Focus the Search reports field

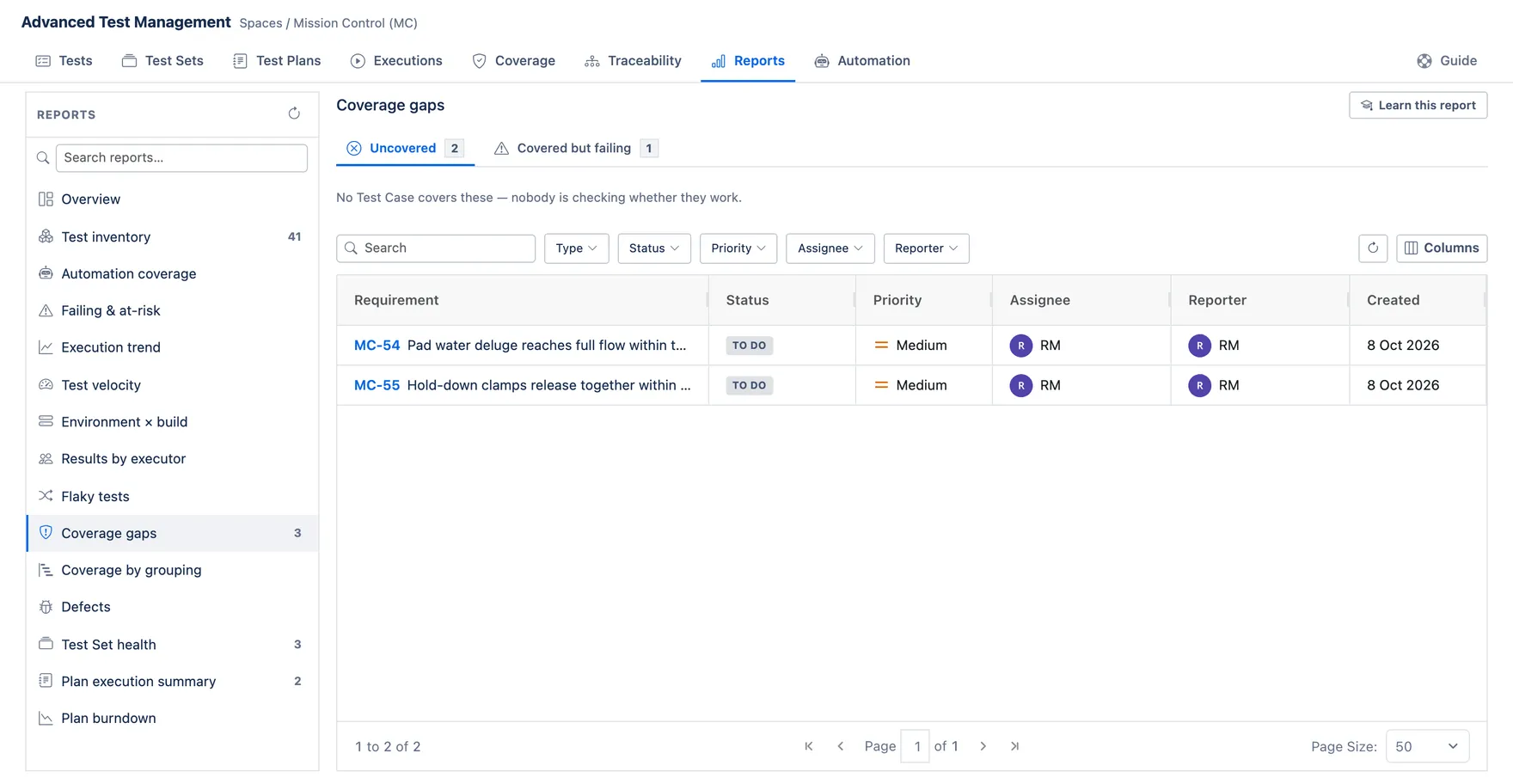tap(181, 157)
